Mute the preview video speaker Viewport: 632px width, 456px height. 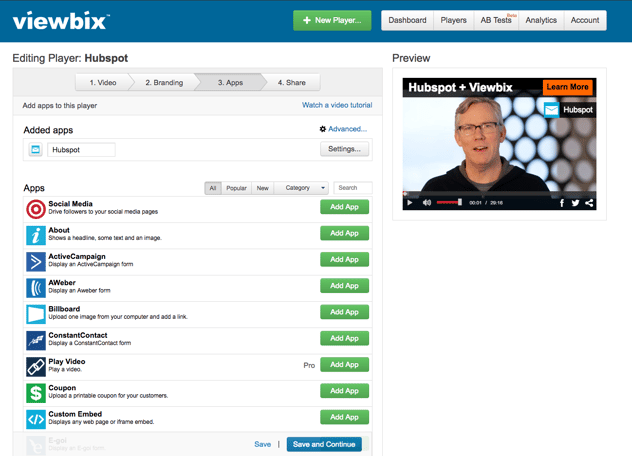tap(427, 203)
